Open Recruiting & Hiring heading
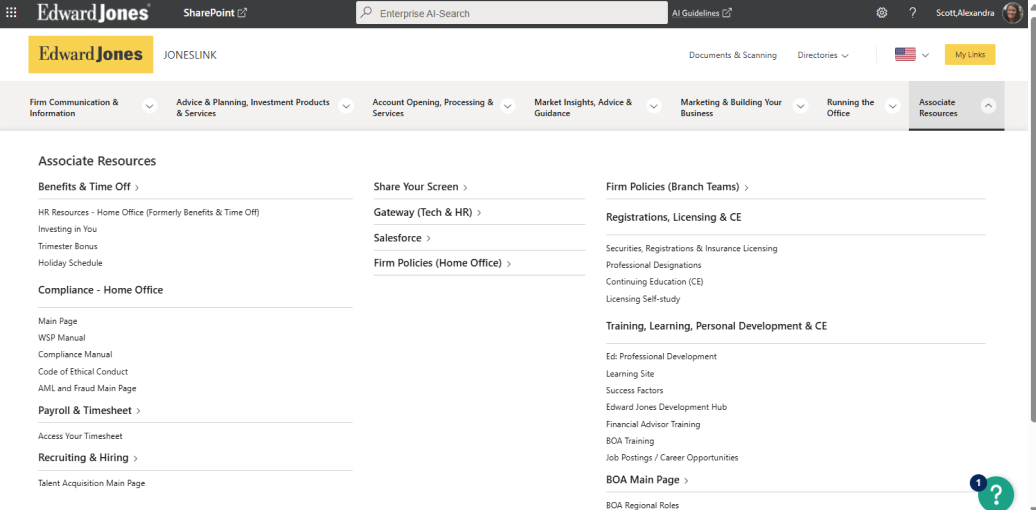Image resolution: width=1036 pixels, height=510 pixels. pyautogui.click(x=88, y=458)
